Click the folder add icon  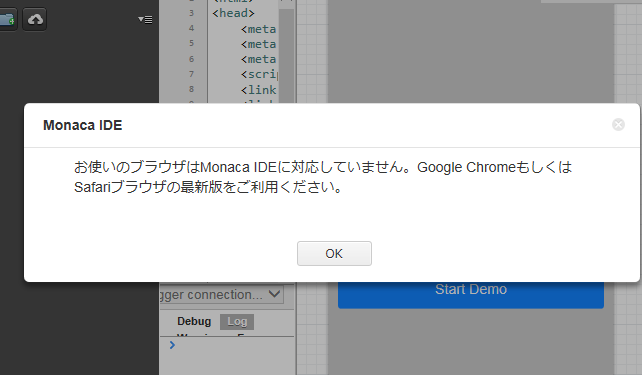(x=7, y=19)
